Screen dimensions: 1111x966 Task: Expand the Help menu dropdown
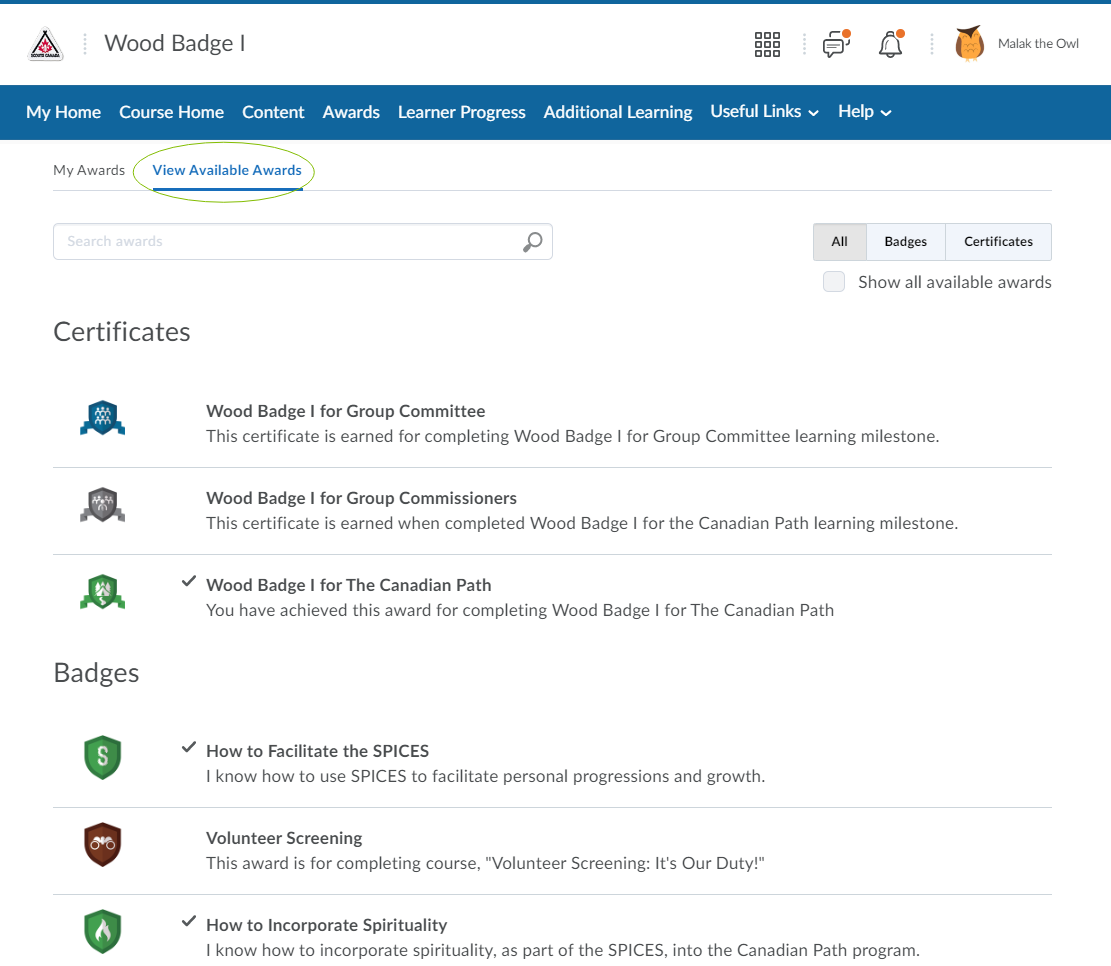(x=864, y=112)
